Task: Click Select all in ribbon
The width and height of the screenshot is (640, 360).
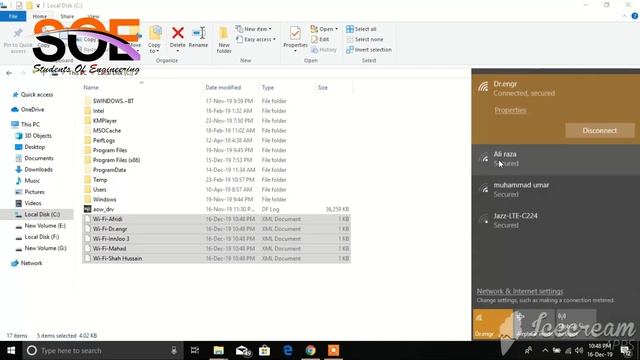Action: [361, 29]
